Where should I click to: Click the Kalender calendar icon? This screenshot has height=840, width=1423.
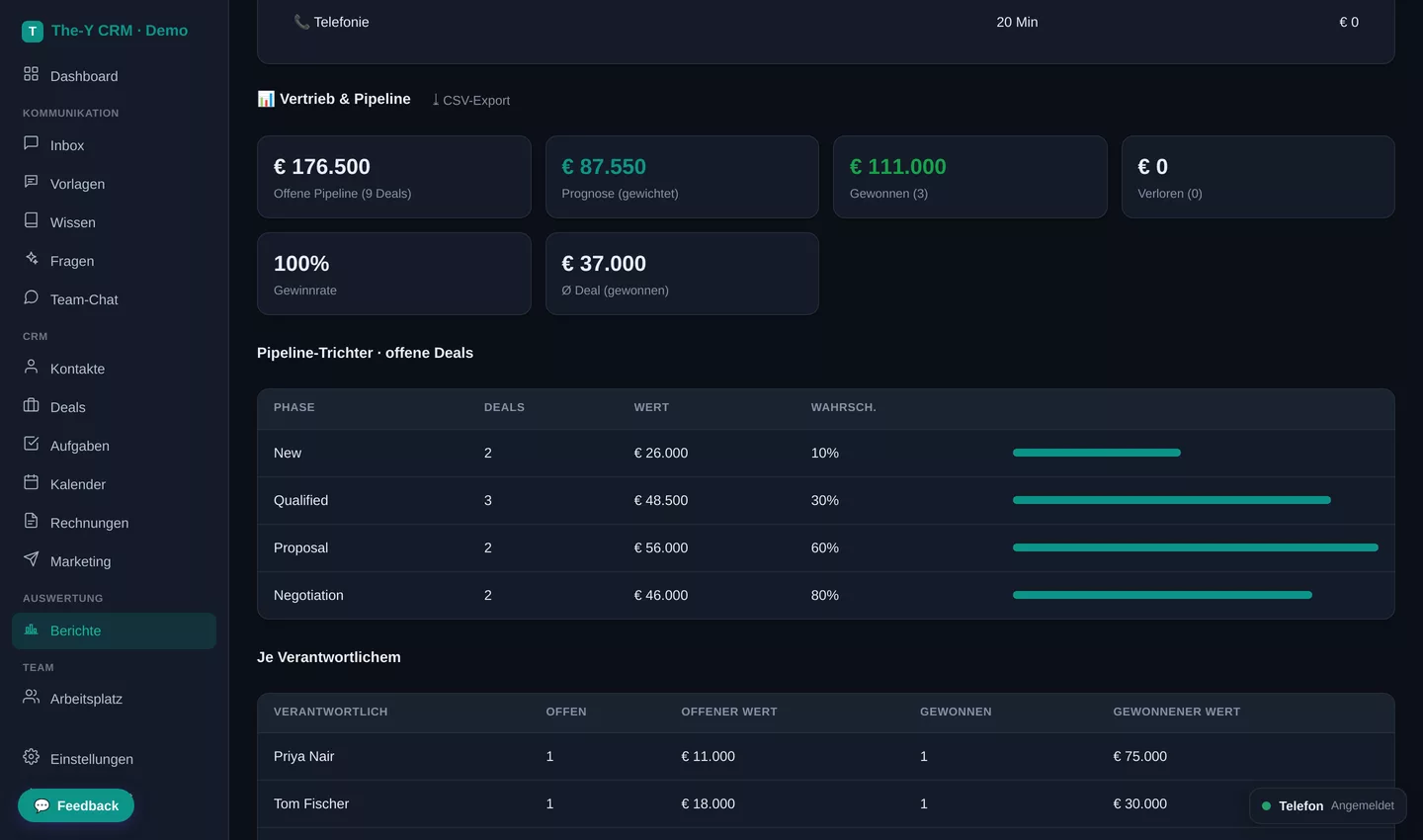31,482
